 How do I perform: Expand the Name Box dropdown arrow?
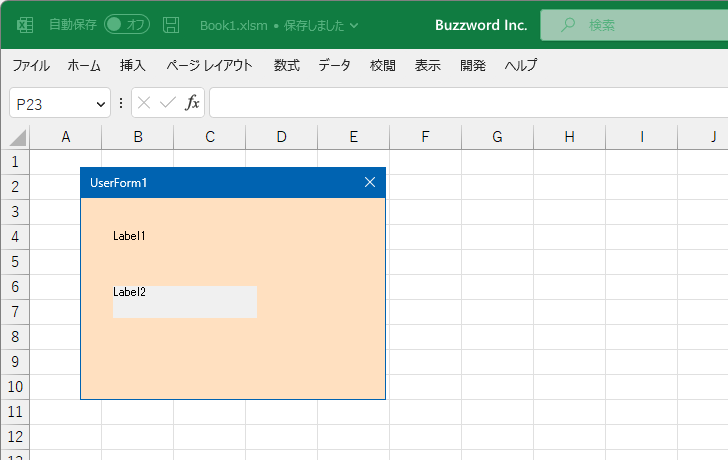coord(100,103)
